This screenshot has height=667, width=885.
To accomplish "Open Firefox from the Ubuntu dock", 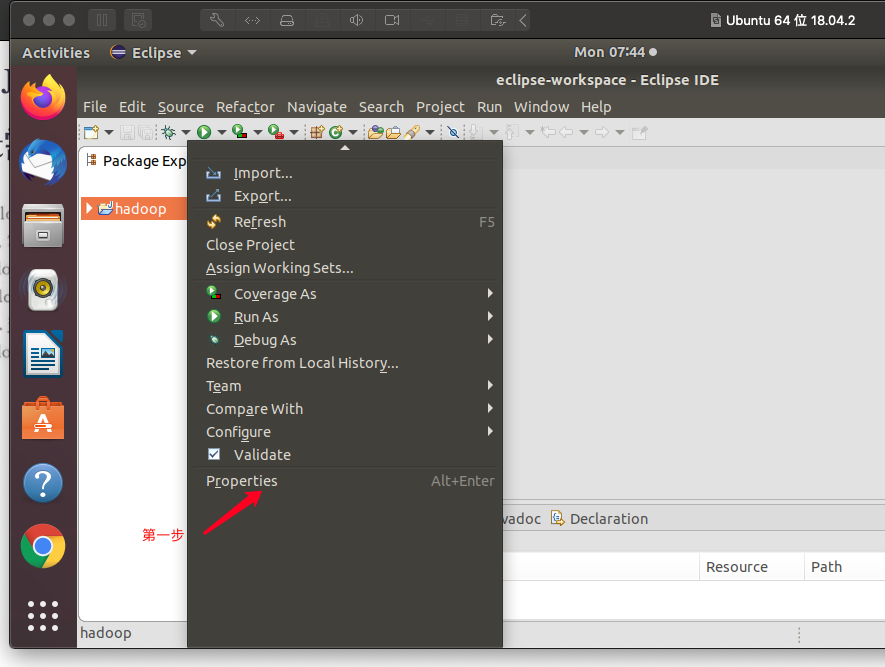I will coord(43,98).
